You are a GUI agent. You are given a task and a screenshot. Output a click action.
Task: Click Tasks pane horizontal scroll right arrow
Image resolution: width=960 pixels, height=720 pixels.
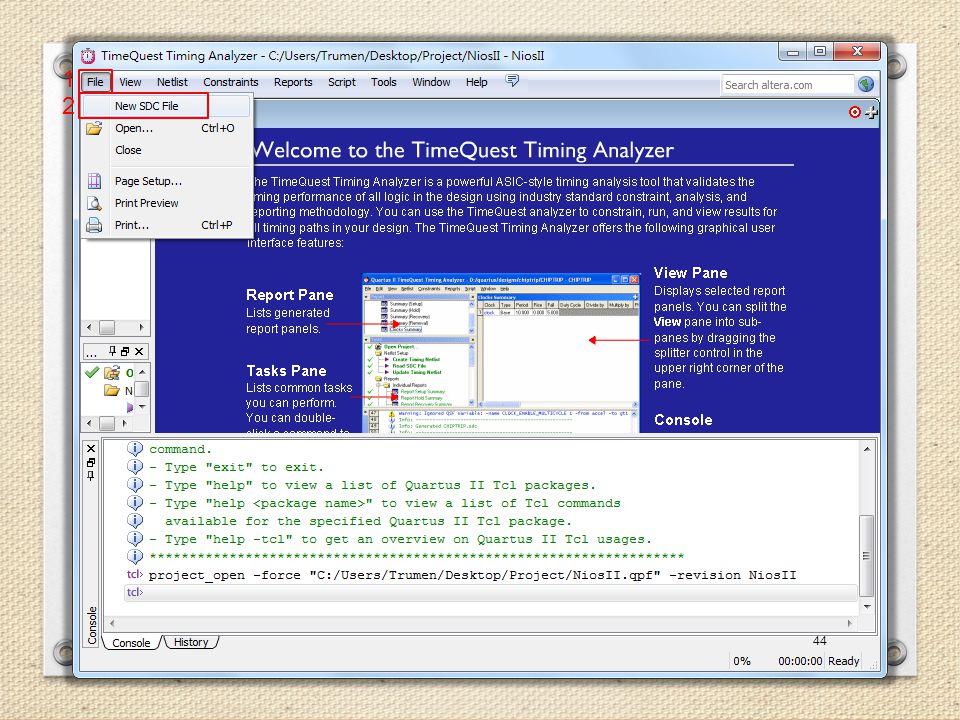pyautogui.click(x=125, y=423)
